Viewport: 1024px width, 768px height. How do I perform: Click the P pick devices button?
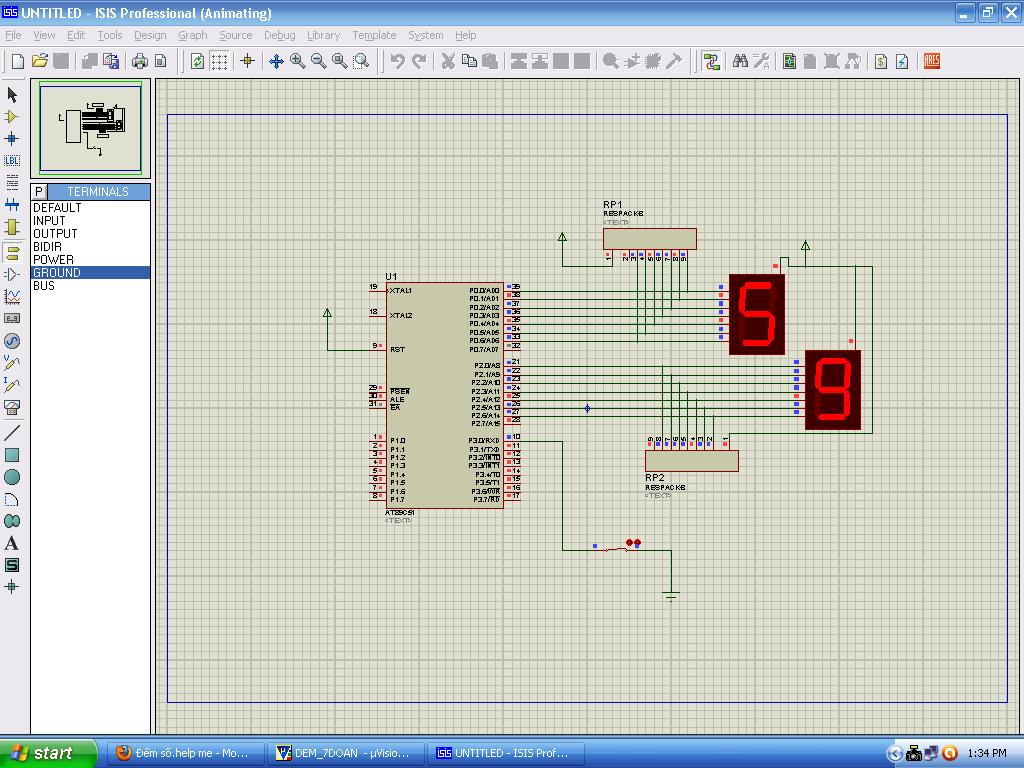38,191
